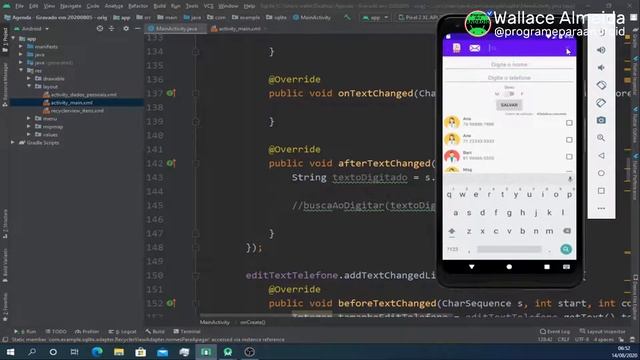640x360 pixels.
Task: Click the collapse all icon in Project panel
Action: click(x=111, y=29)
